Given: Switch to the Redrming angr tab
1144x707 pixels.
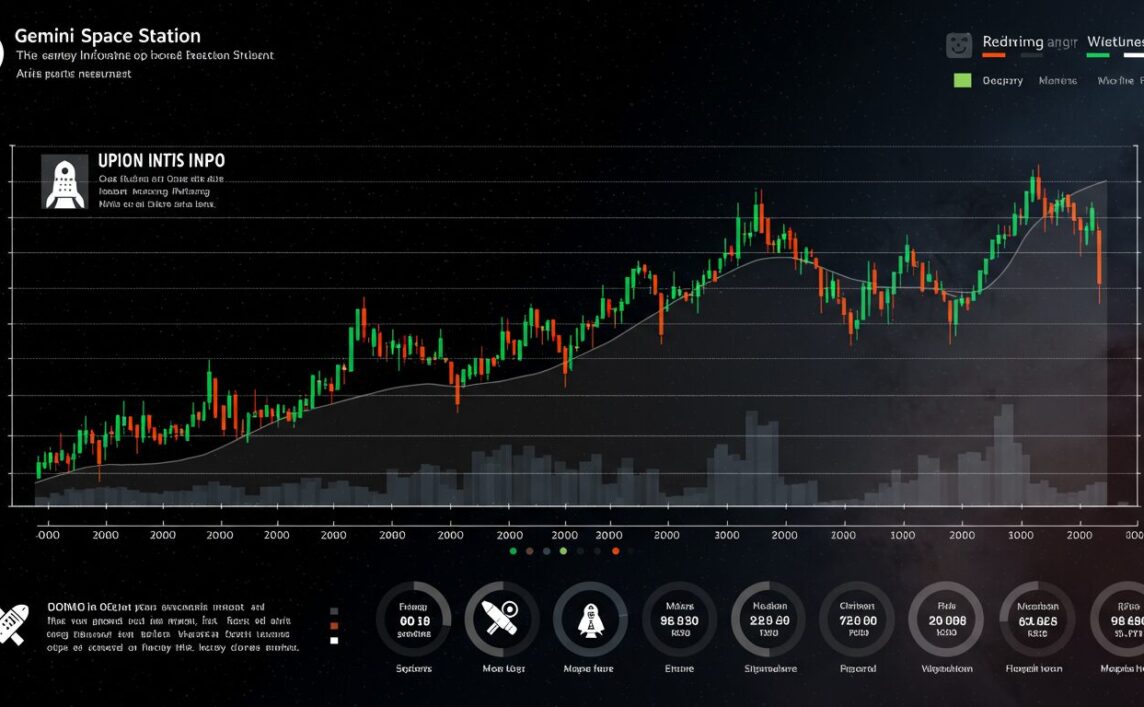Looking at the screenshot, I should coord(1027,42).
